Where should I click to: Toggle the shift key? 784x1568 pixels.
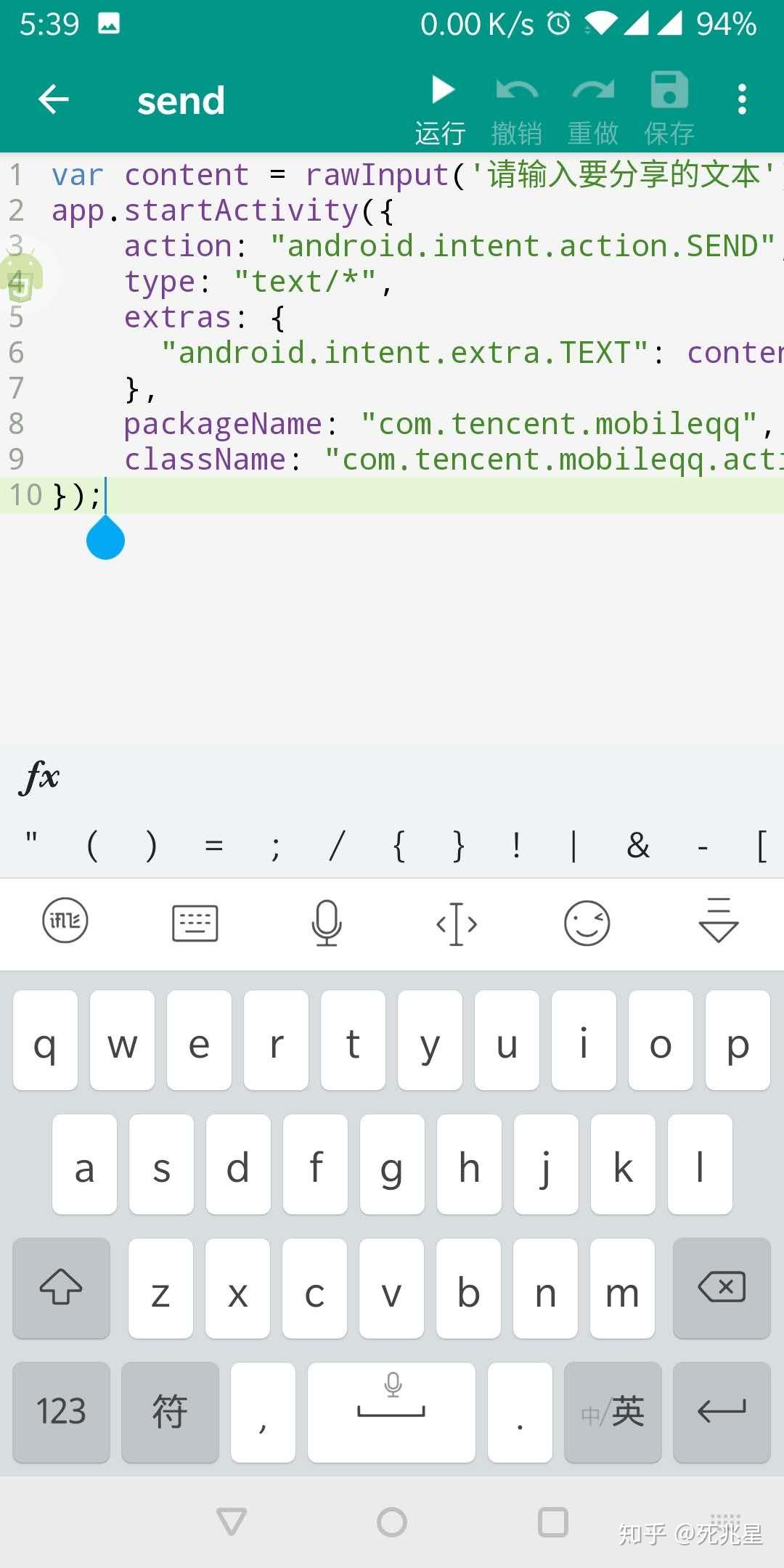click(x=62, y=1288)
